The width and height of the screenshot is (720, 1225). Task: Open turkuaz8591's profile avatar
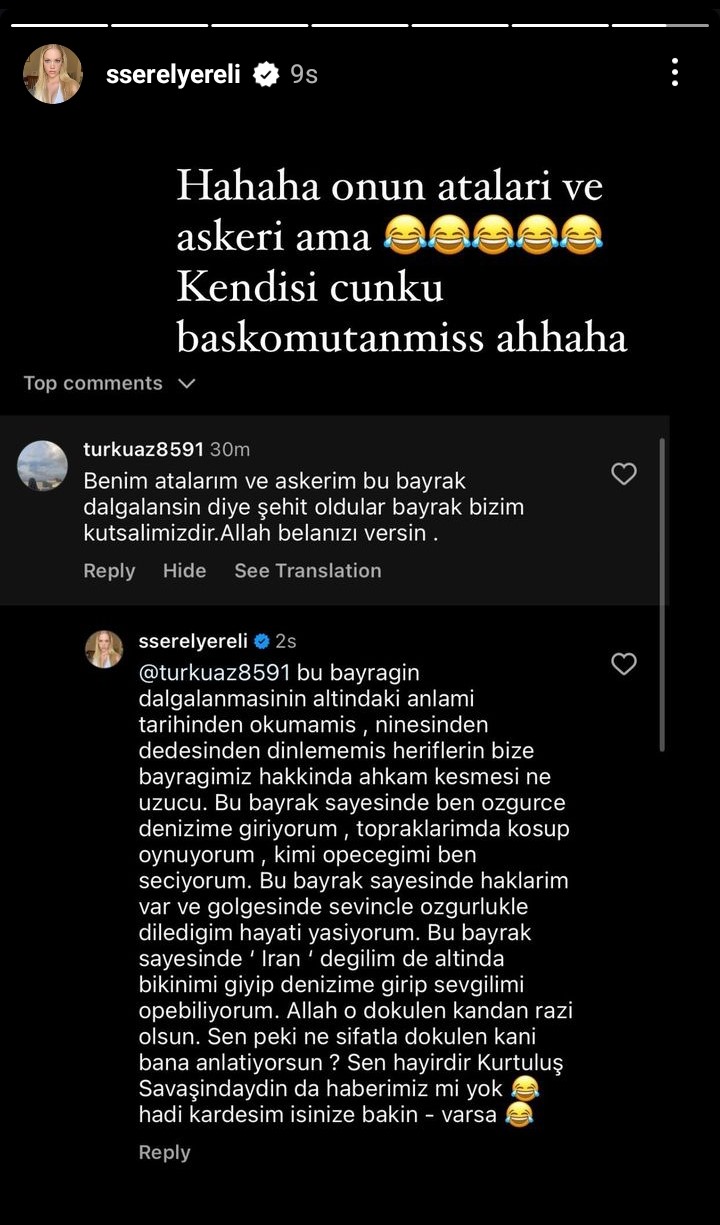click(x=43, y=466)
